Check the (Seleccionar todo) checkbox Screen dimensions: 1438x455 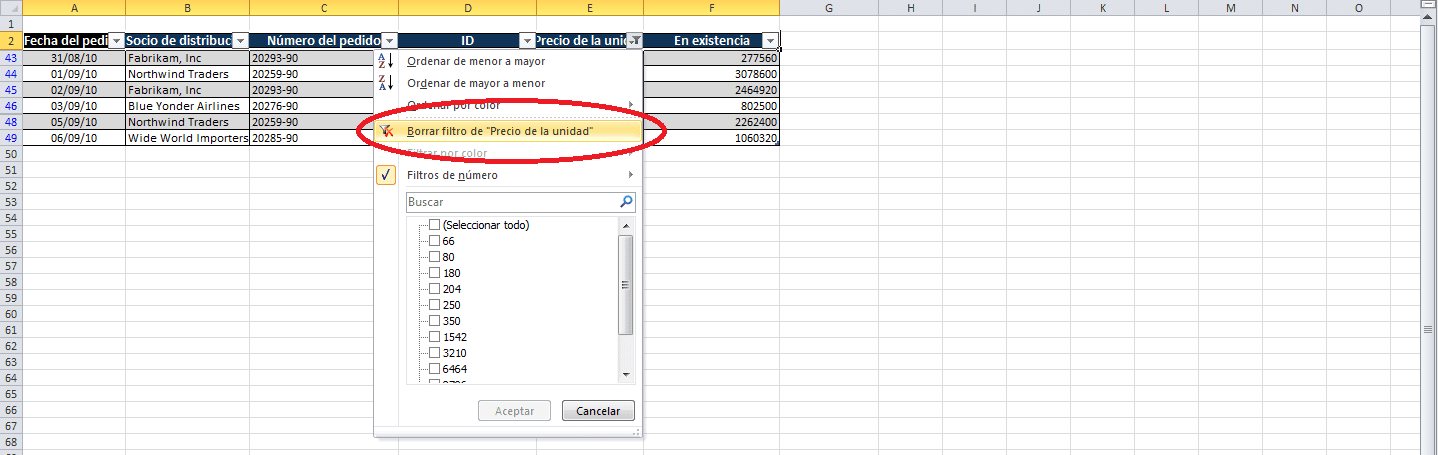(434, 225)
